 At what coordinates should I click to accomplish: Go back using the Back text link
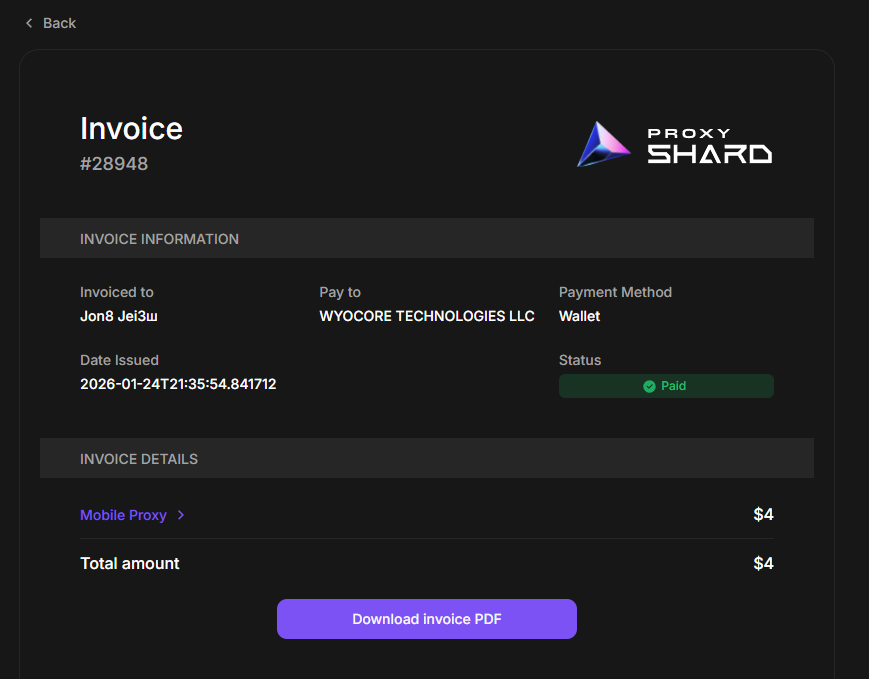pyautogui.click(x=59, y=23)
